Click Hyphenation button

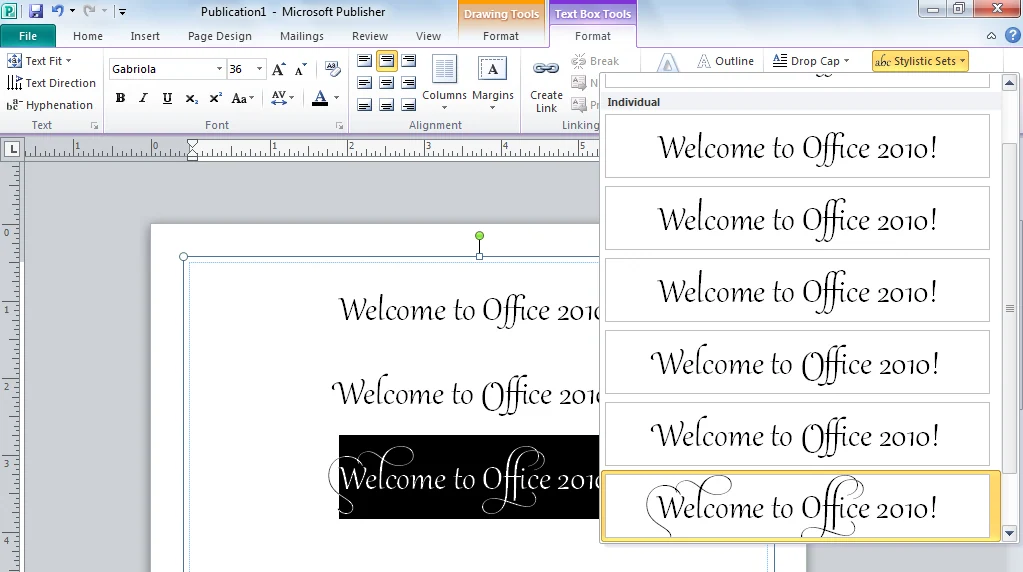(50, 105)
